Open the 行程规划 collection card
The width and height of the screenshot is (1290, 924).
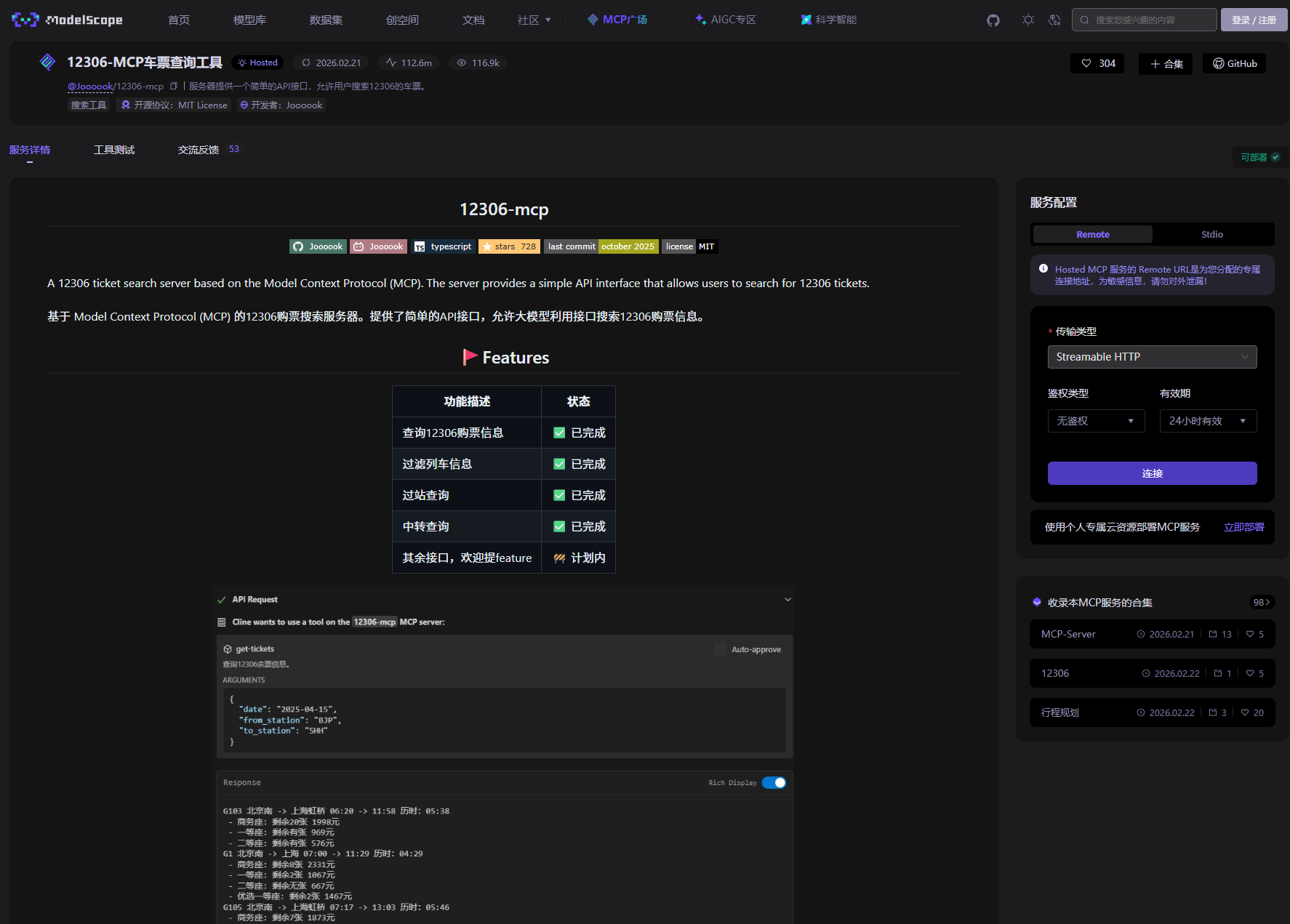[1152, 712]
